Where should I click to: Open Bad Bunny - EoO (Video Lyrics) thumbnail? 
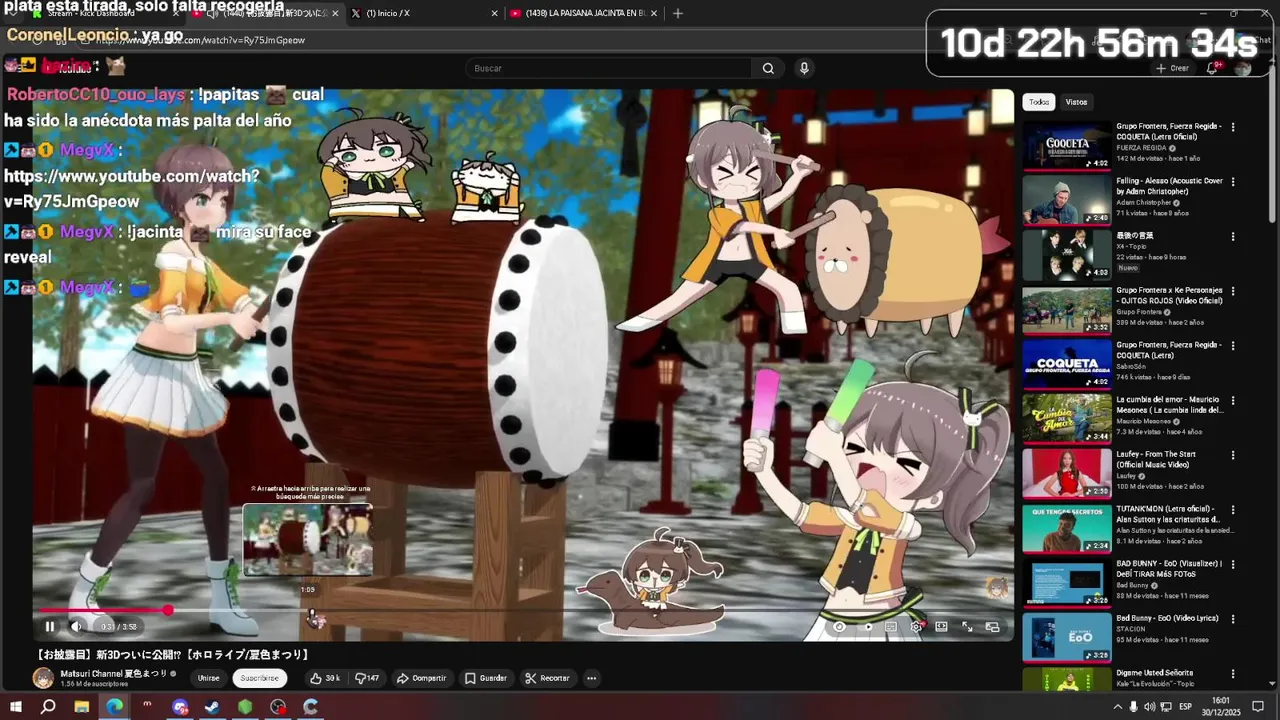click(1067, 638)
